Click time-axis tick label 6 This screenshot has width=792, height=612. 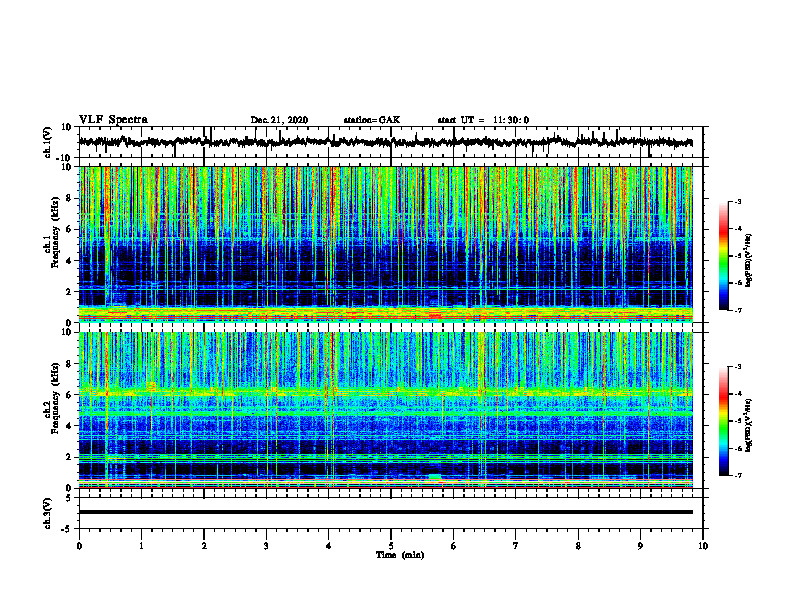454,546
